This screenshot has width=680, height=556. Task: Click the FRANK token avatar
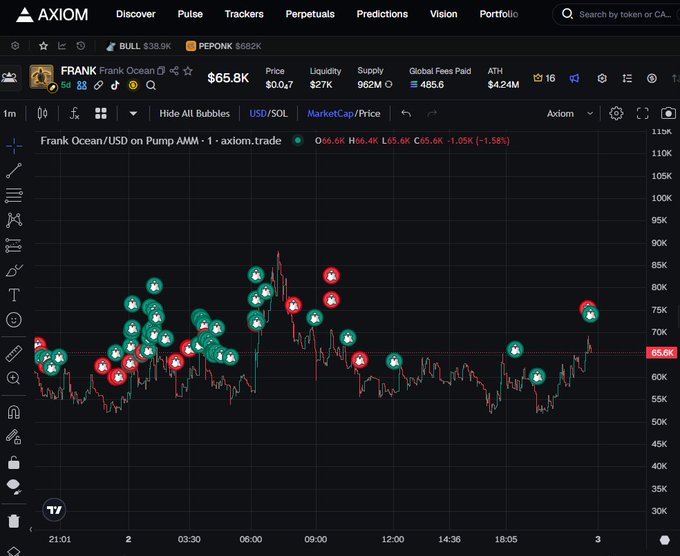click(x=42, y=77)
